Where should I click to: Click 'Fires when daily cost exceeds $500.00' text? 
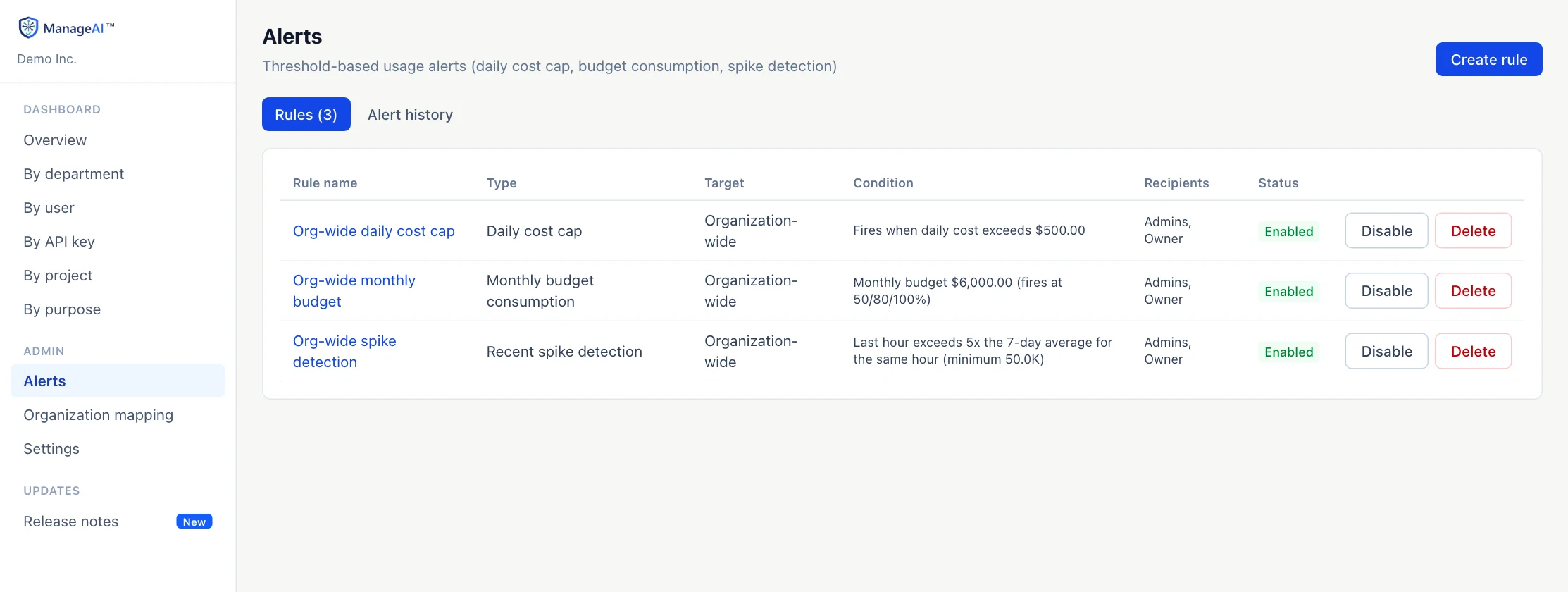(969, 230)
